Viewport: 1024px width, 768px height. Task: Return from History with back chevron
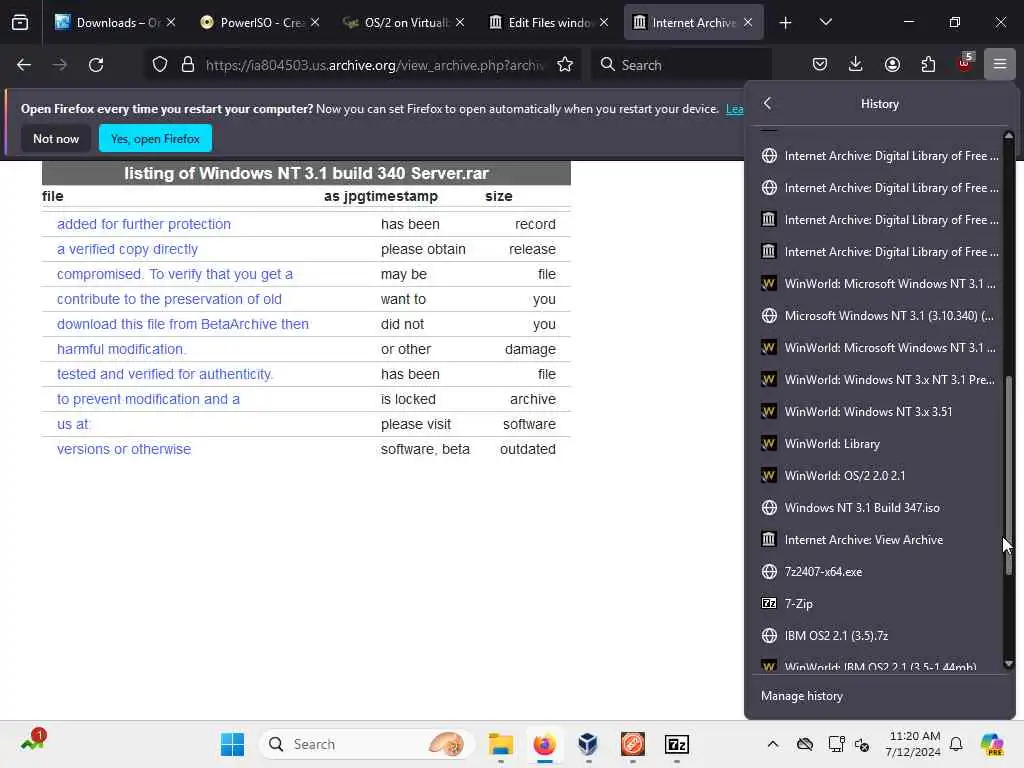click(x=767, y=103)
